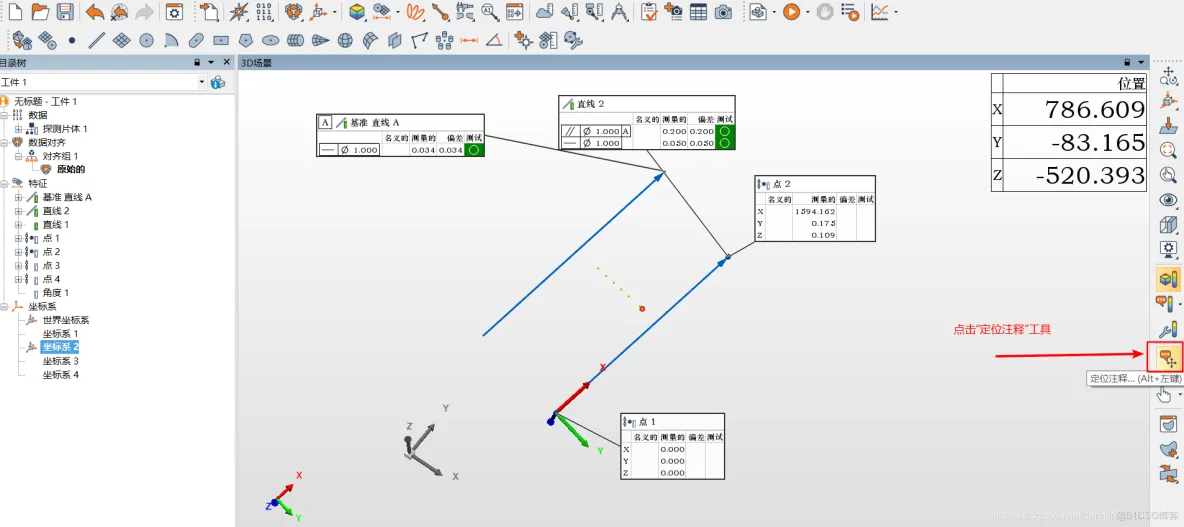
Task: Select the line feature tool
Action: coord(96,40)
